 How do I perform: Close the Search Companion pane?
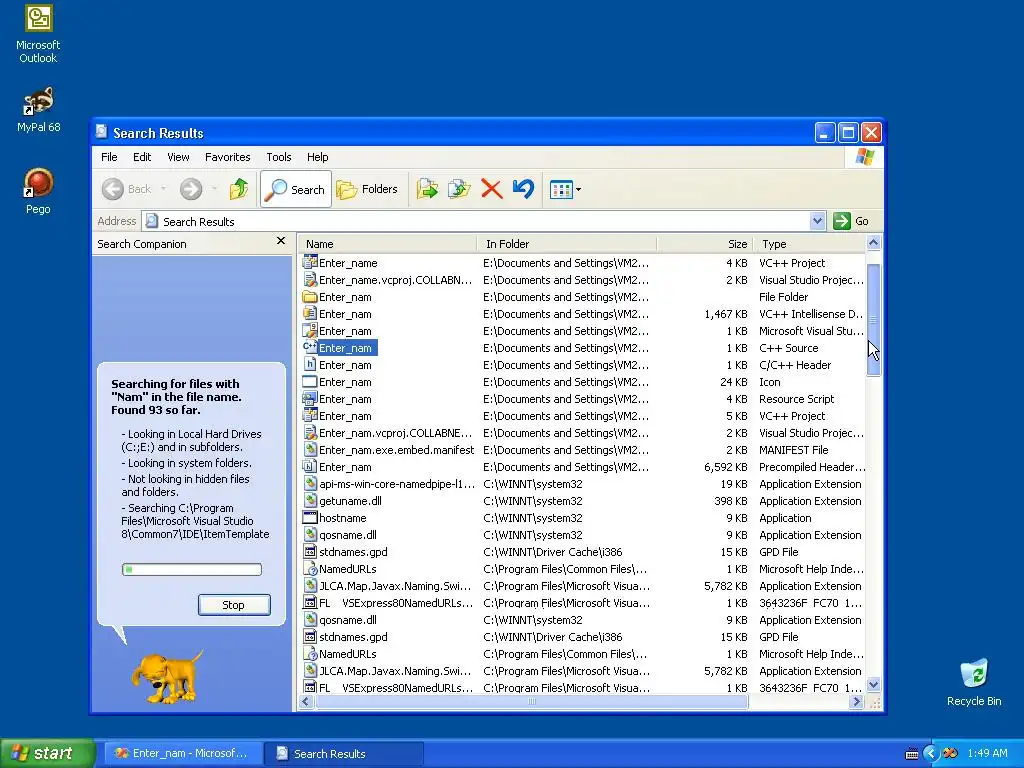[x=281, y=241]
